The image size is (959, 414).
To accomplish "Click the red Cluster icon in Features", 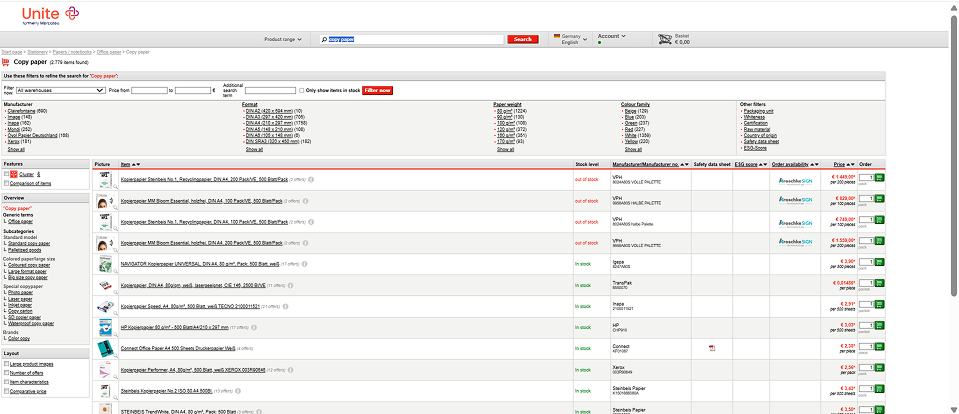I will pos(14,174).
